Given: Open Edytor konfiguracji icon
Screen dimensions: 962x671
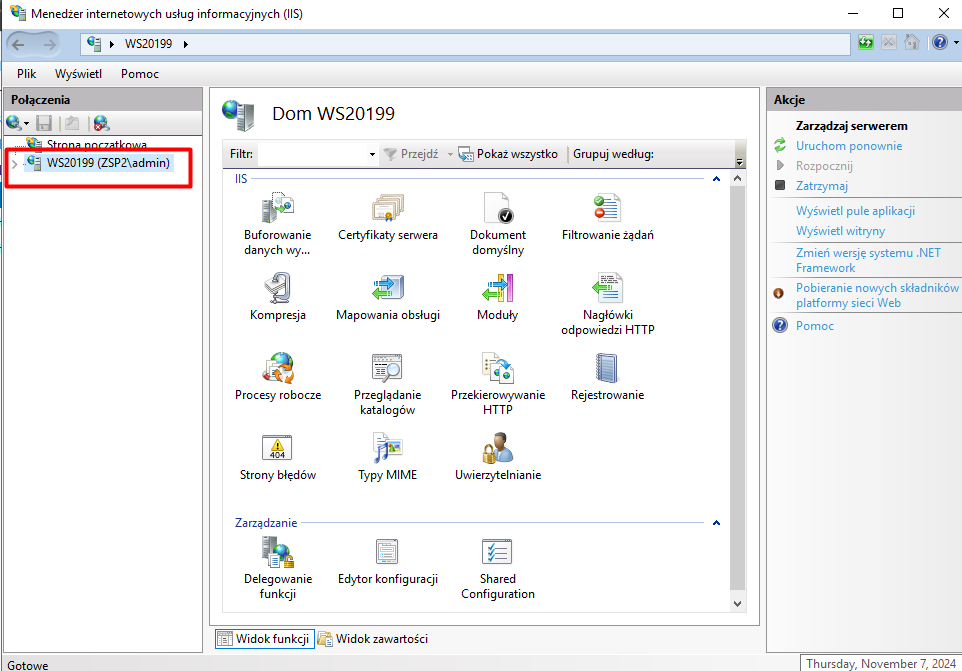Looking at the screenshot, I should point(388,552).
